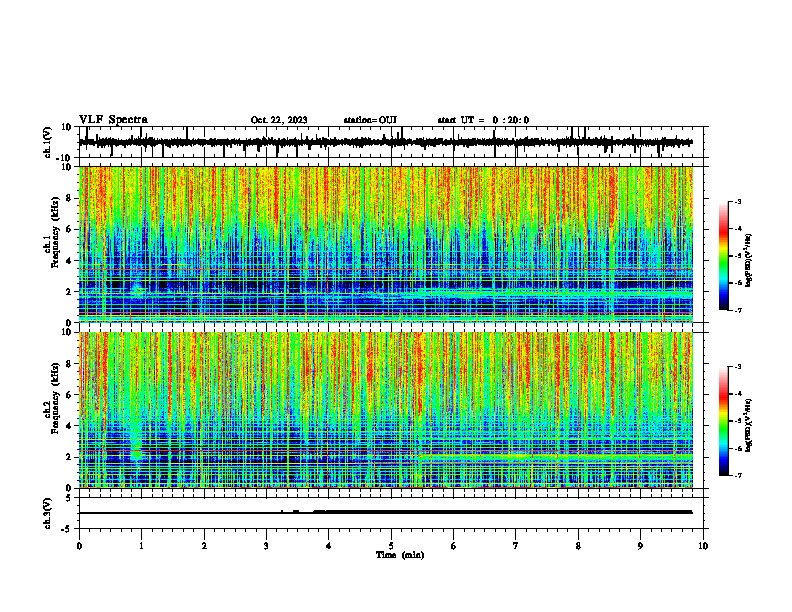Click the "6" kHz tick of ch.1
792x612 pixels.
click(x=69, y=229)
